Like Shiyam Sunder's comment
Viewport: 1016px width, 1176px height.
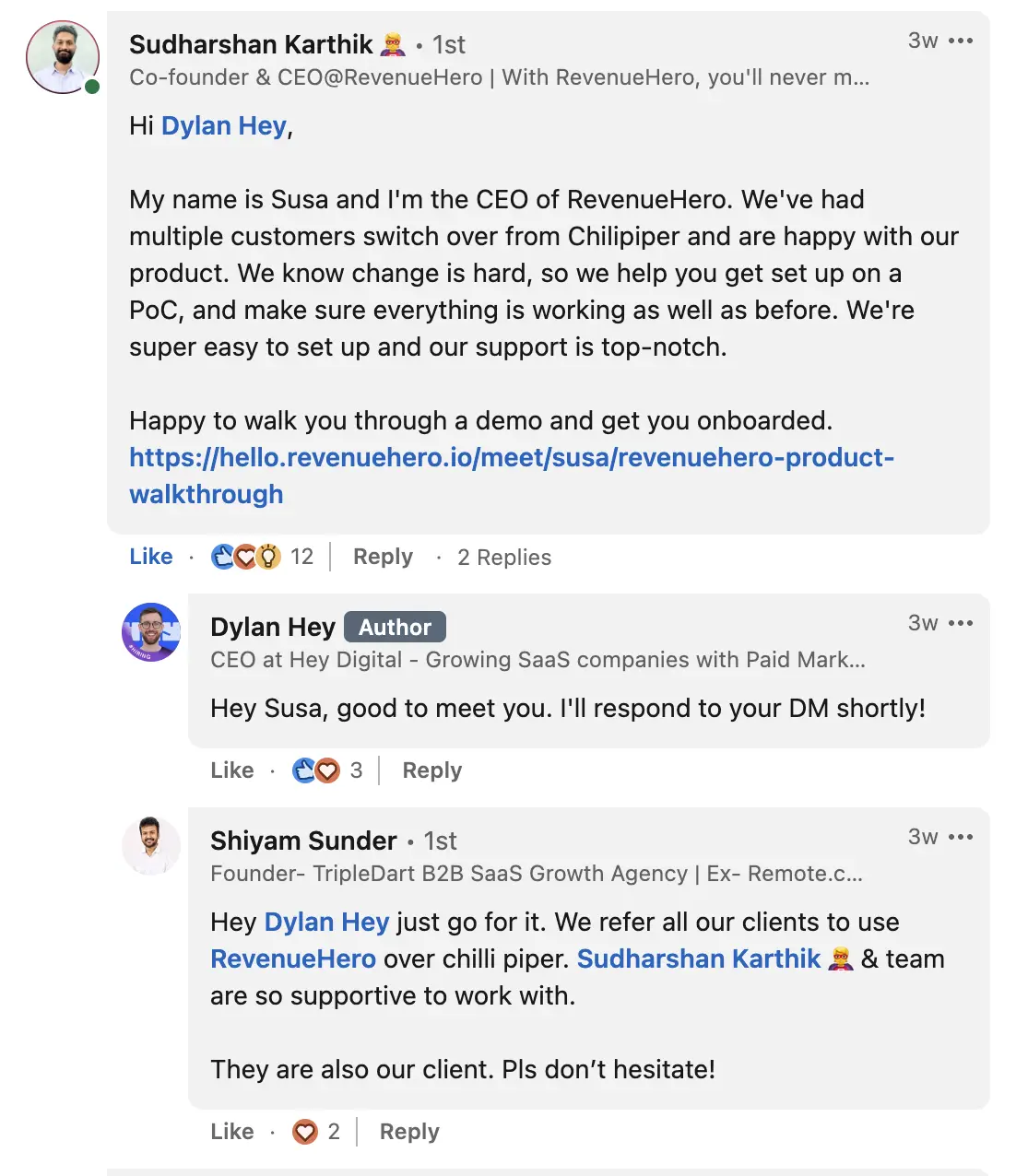click(x=231, y=1131)
